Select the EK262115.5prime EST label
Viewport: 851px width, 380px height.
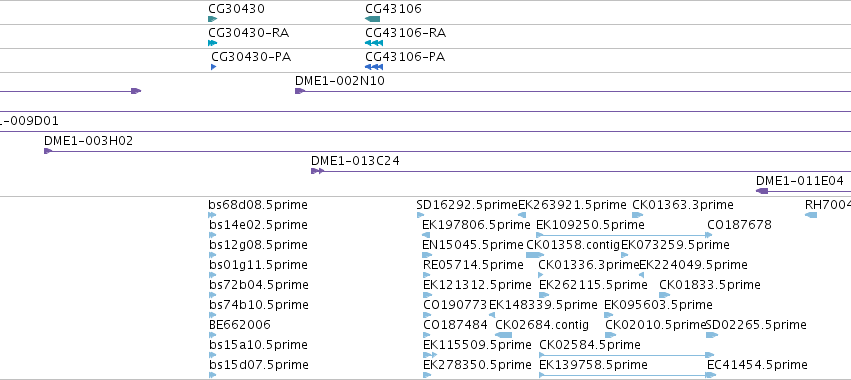click(x=593, y=285)
